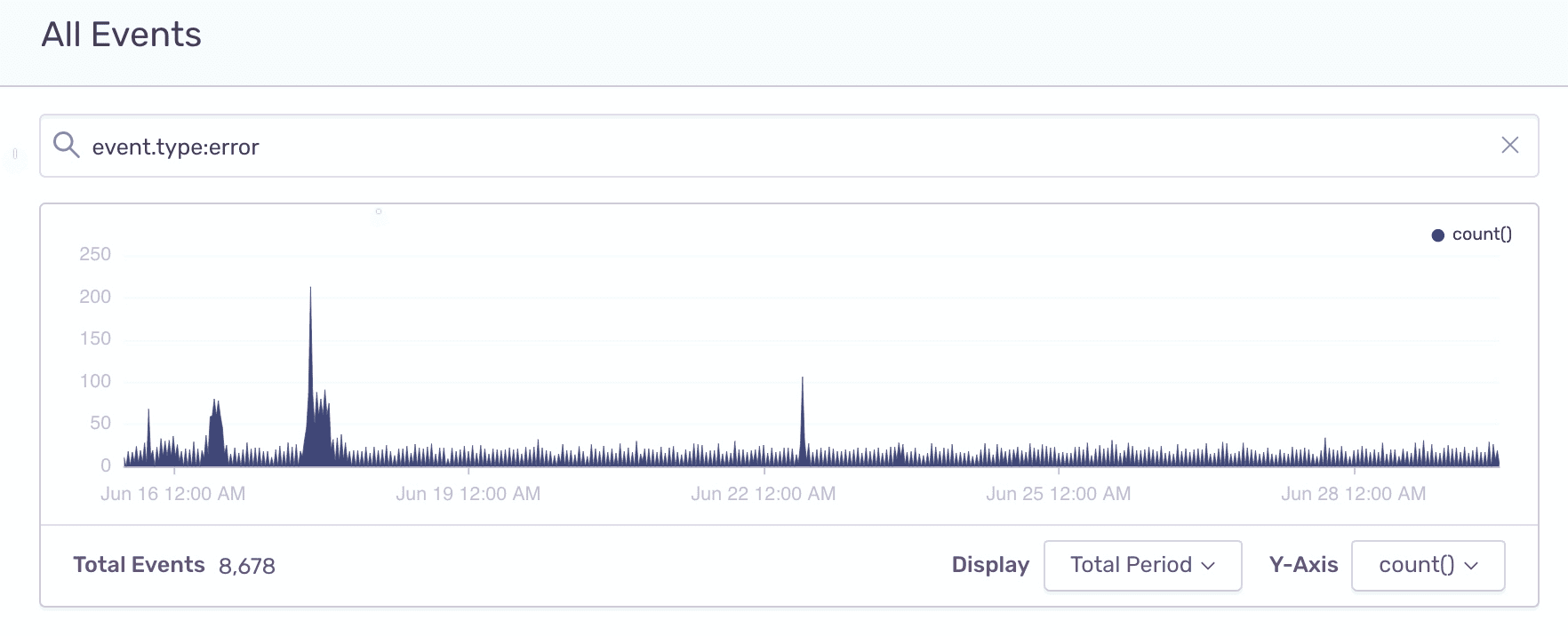The height and width of the screenshot is (636, 1568).
Task: Click the Jun 16 12:00 AM axis label
Action: [172, 494]
